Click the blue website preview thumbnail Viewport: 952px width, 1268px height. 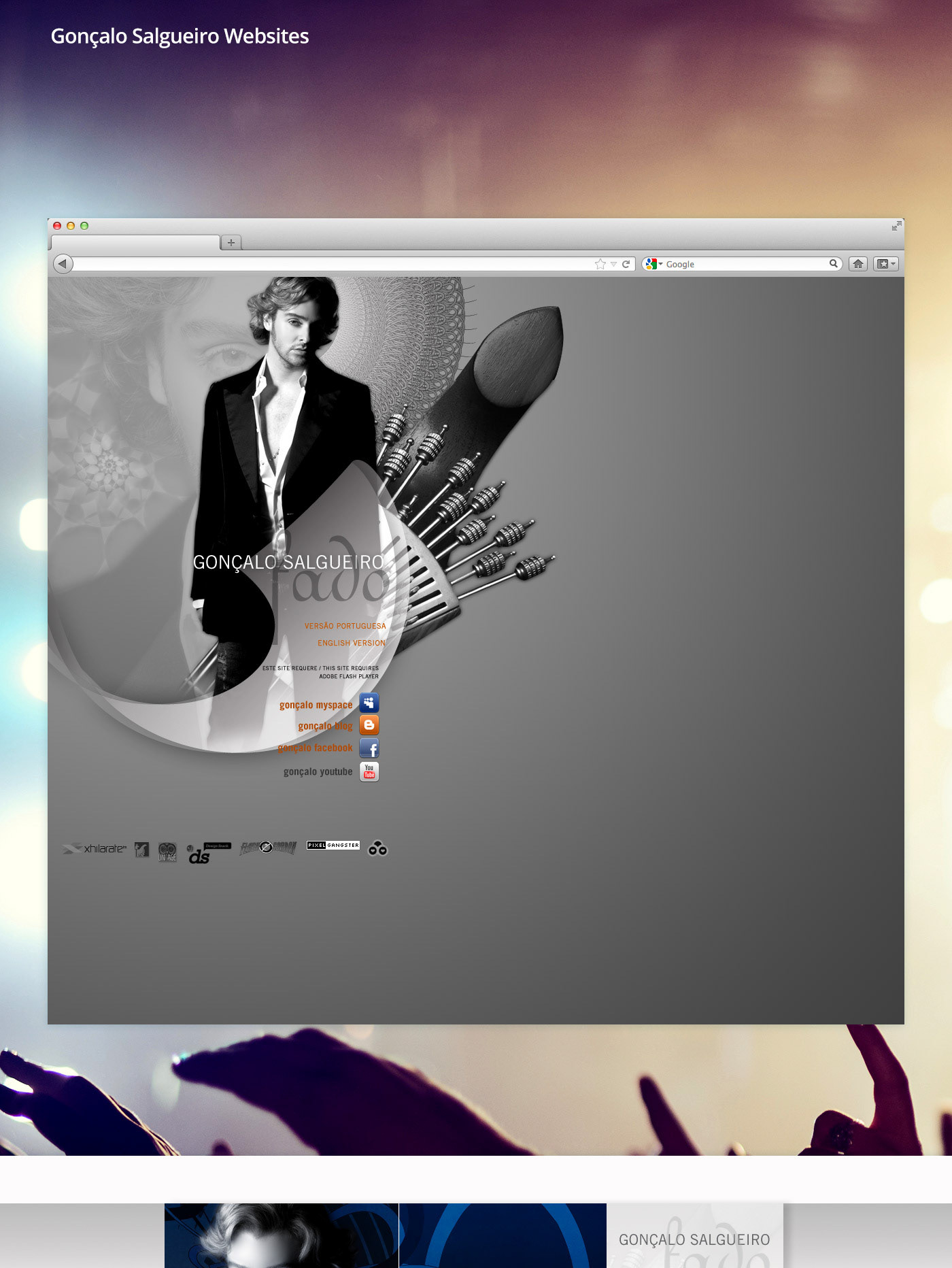click(386, 1235)
